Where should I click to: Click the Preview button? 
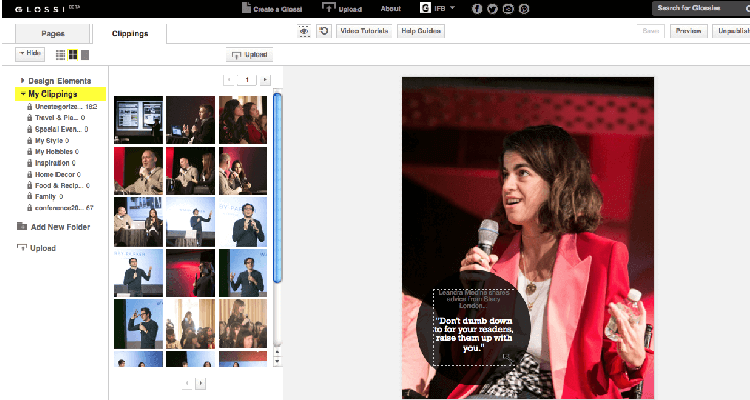(688, 31)
